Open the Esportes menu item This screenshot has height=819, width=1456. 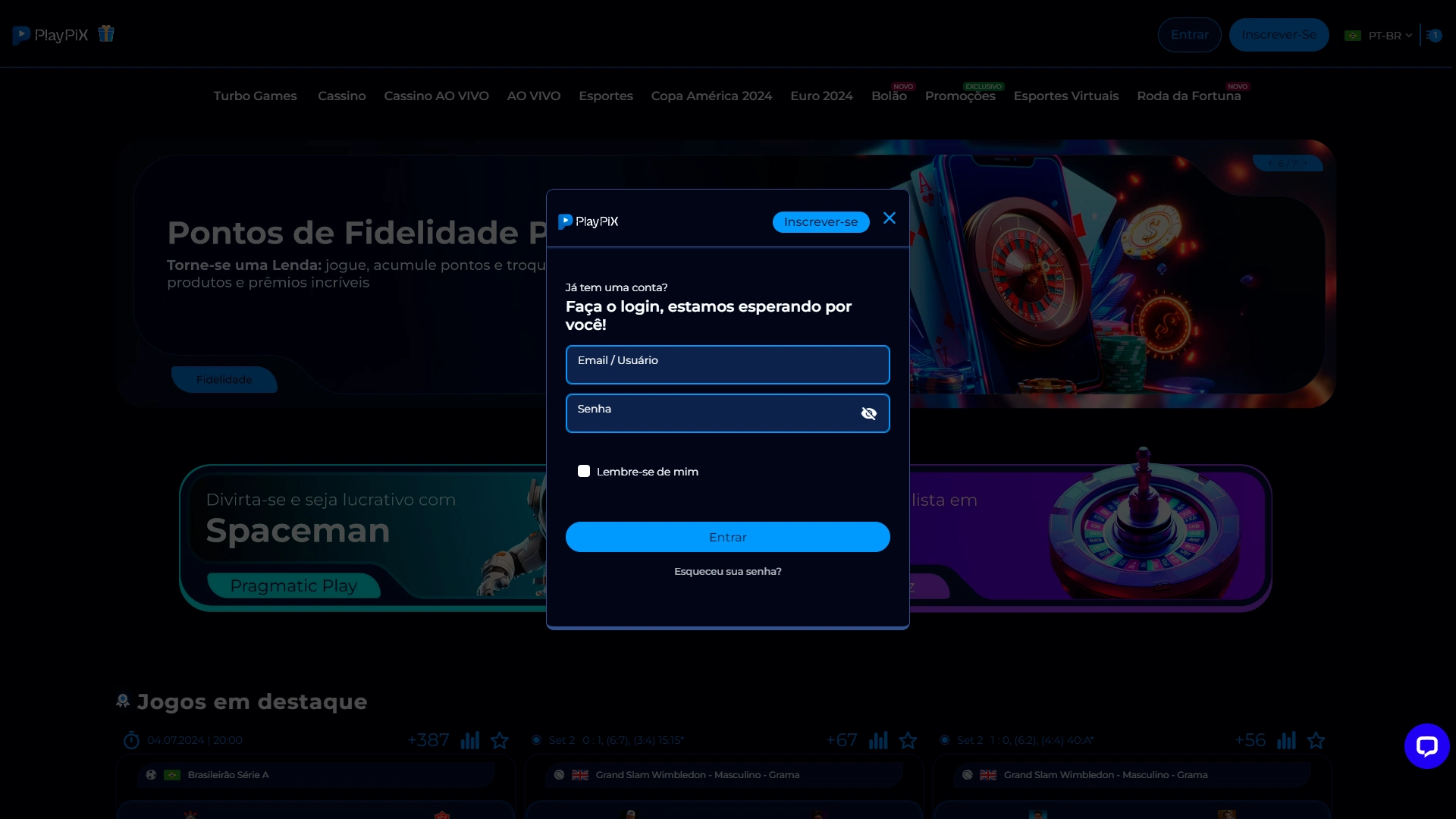(605, 96)
